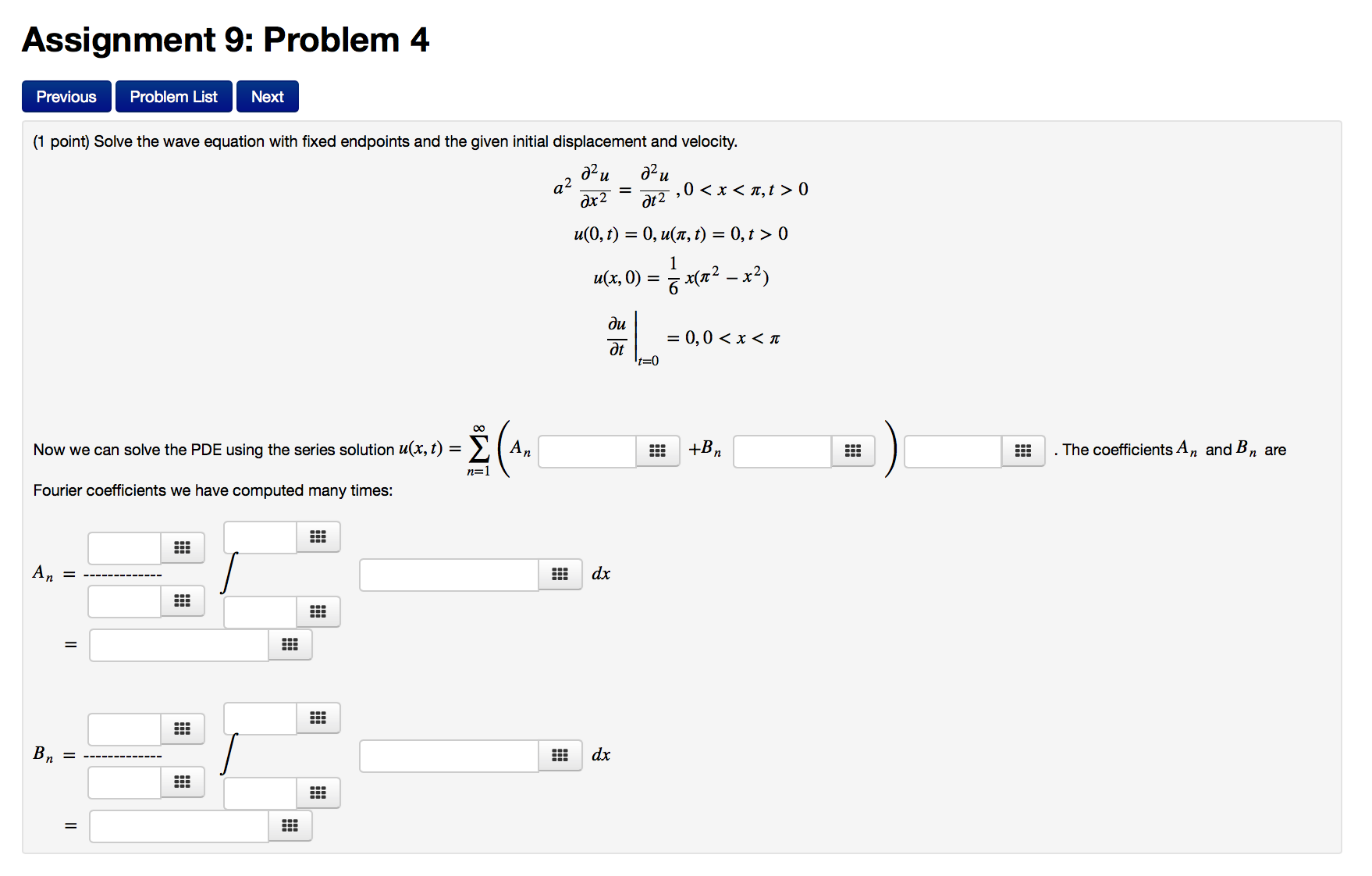Go to the Next problem
Image resolution: width=1372 pixels, height=876 pixels.
267,96
